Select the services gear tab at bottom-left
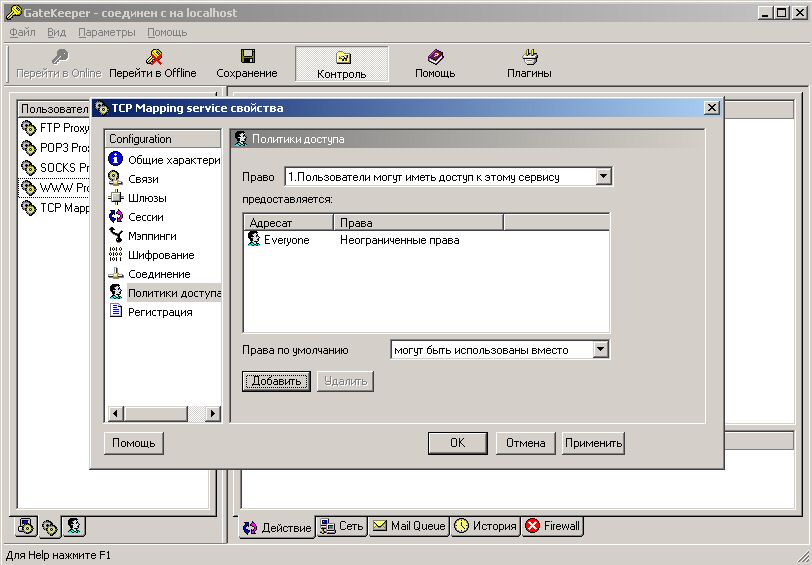812x565 pixels. [x=50, y=527]
